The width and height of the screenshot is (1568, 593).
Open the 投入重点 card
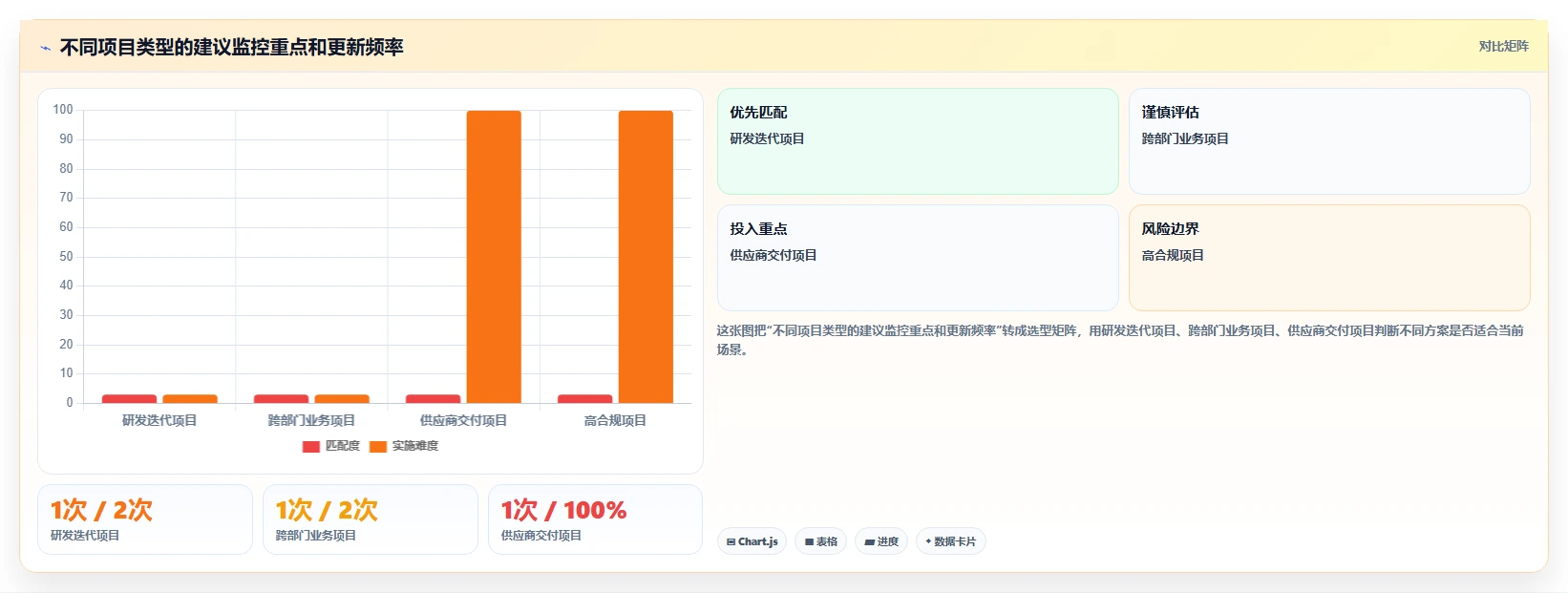click(x=918, y=258)
